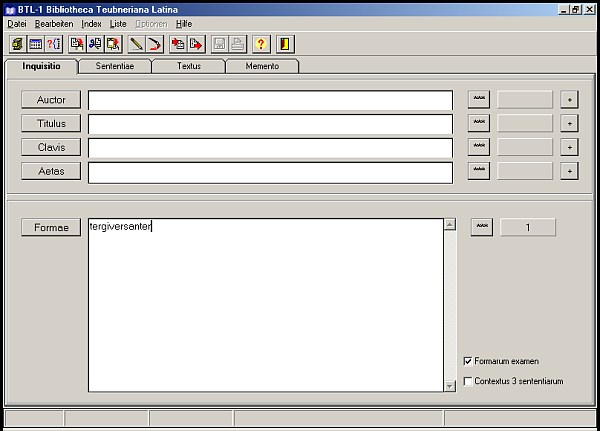Click the BTL-1 application icon in the title bar
The width and height of the screenshot is (600, 431).
(x=10, y=10)
